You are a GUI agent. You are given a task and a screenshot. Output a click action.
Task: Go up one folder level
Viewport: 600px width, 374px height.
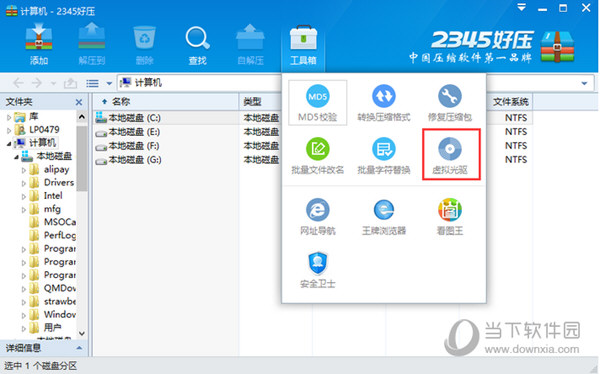click(70, 83)
